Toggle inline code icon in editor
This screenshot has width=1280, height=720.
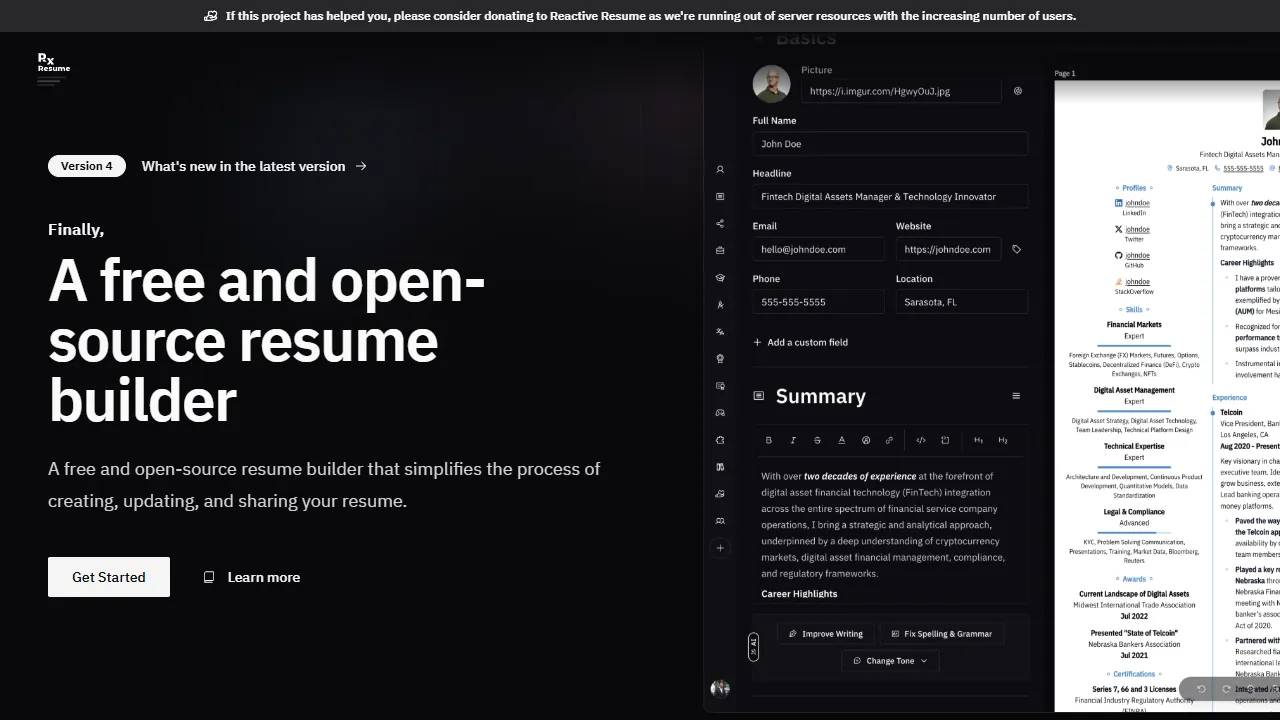coord(921,440)
